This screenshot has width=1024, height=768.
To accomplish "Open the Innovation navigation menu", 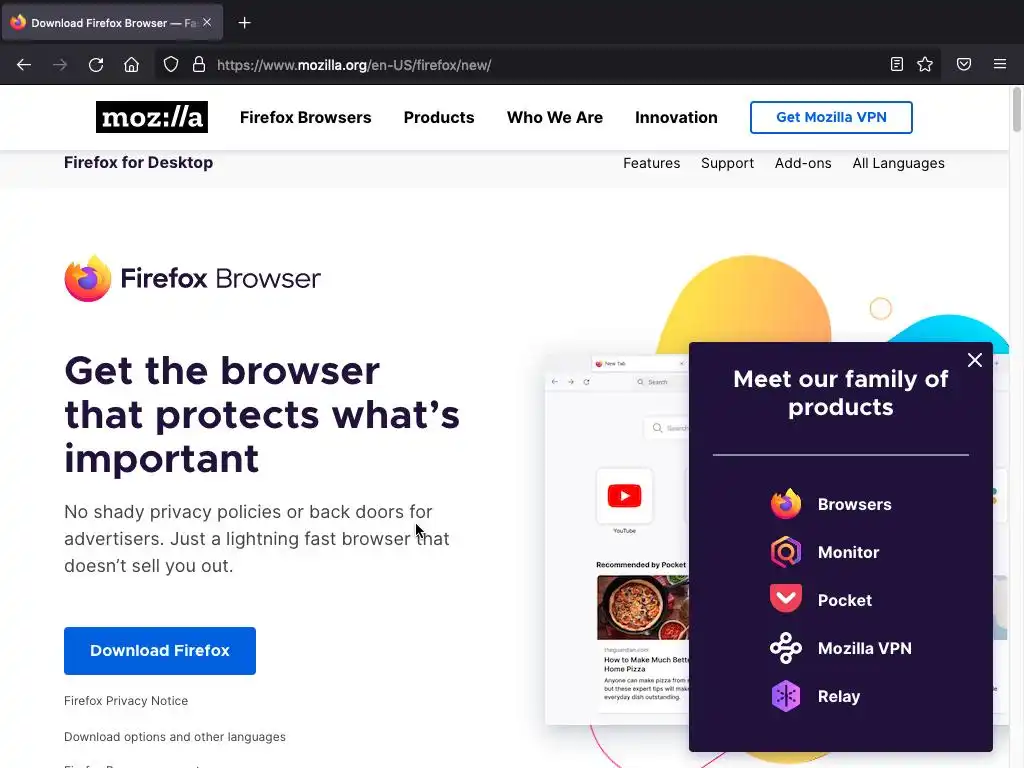I will click(676, 118).
